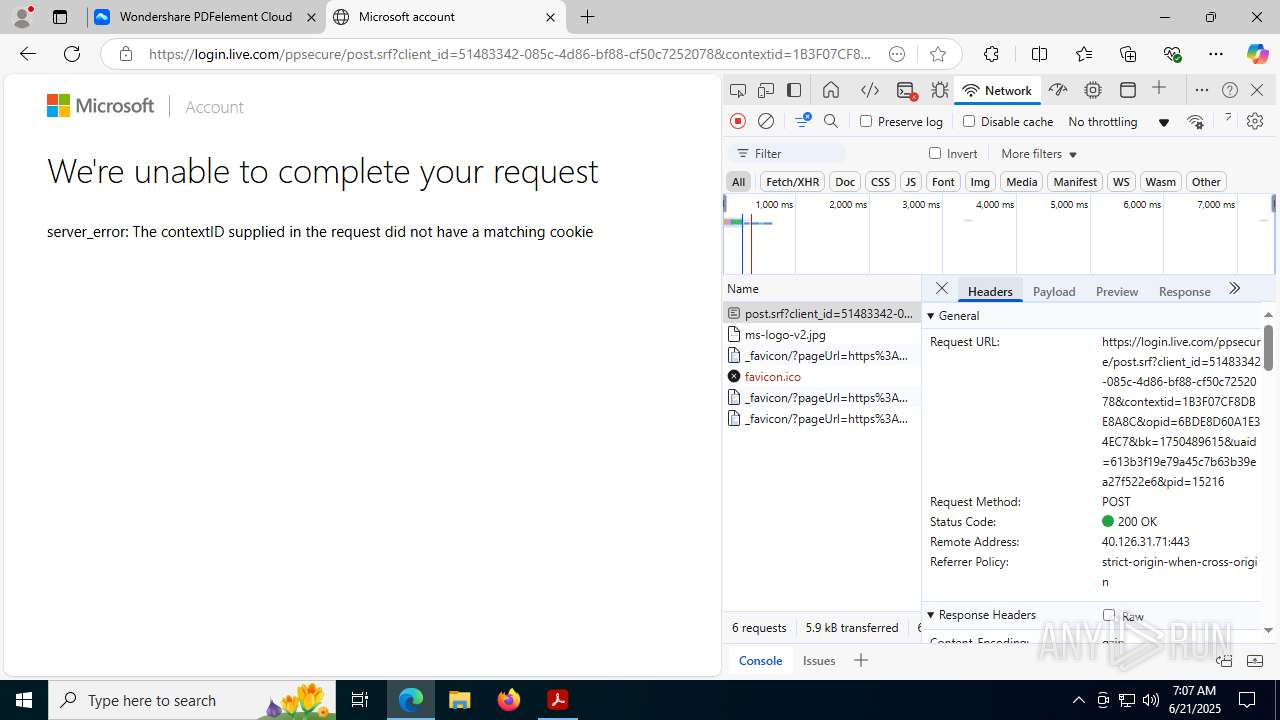Add more tools with the plus icon
The width and height of the screenshot is (1280, 720).
pyautogui.click(x=1159, y=89)
